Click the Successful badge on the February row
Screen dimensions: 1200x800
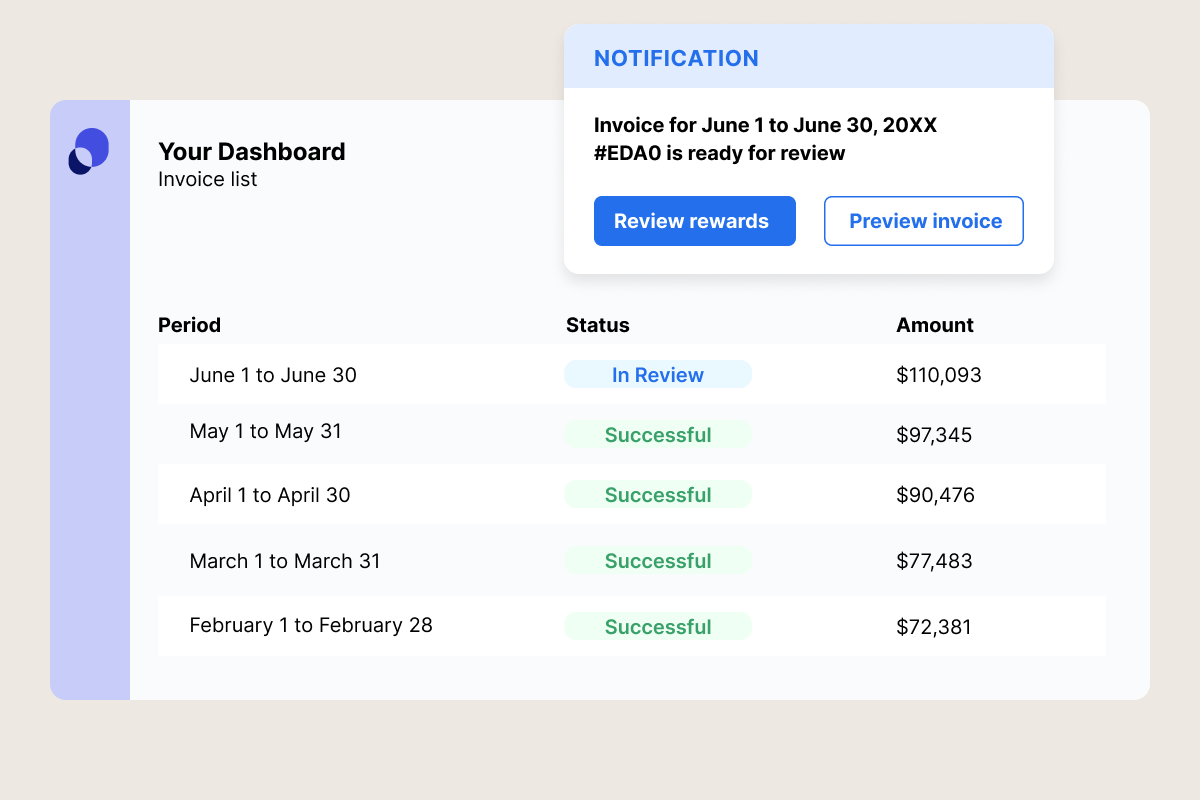tap(657, 626)
